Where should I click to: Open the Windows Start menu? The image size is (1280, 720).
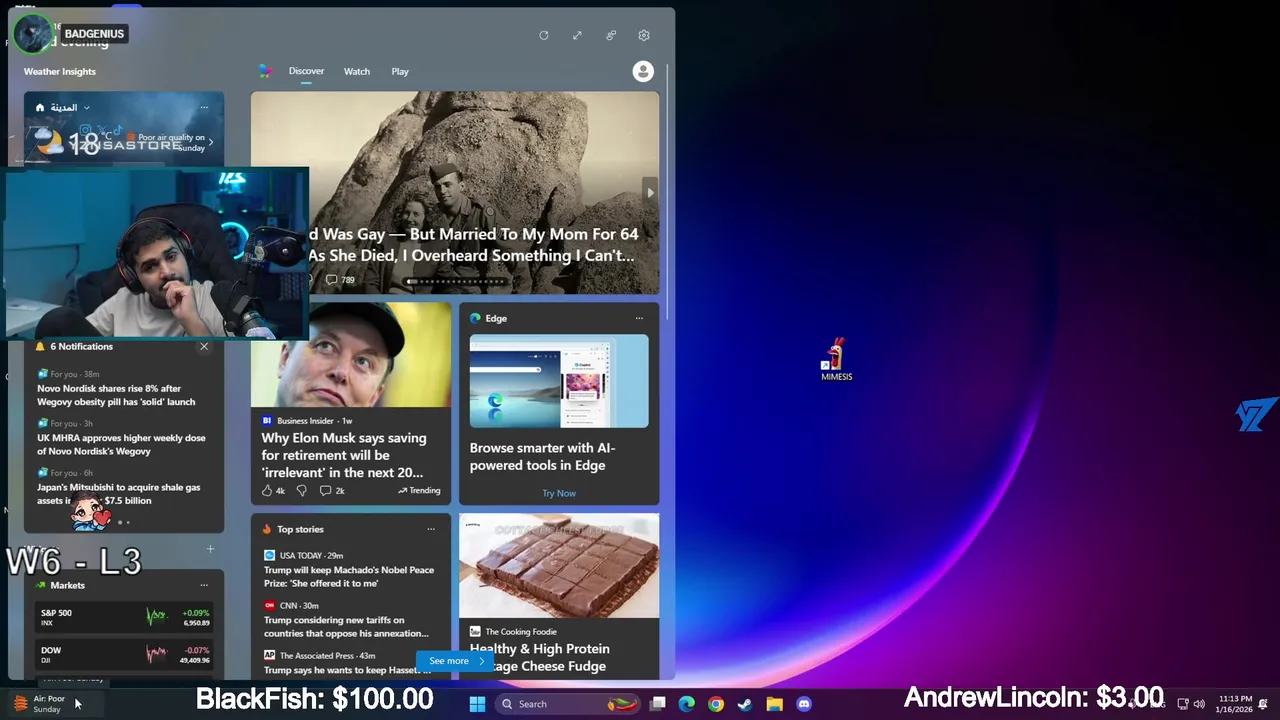click(477, 704)
